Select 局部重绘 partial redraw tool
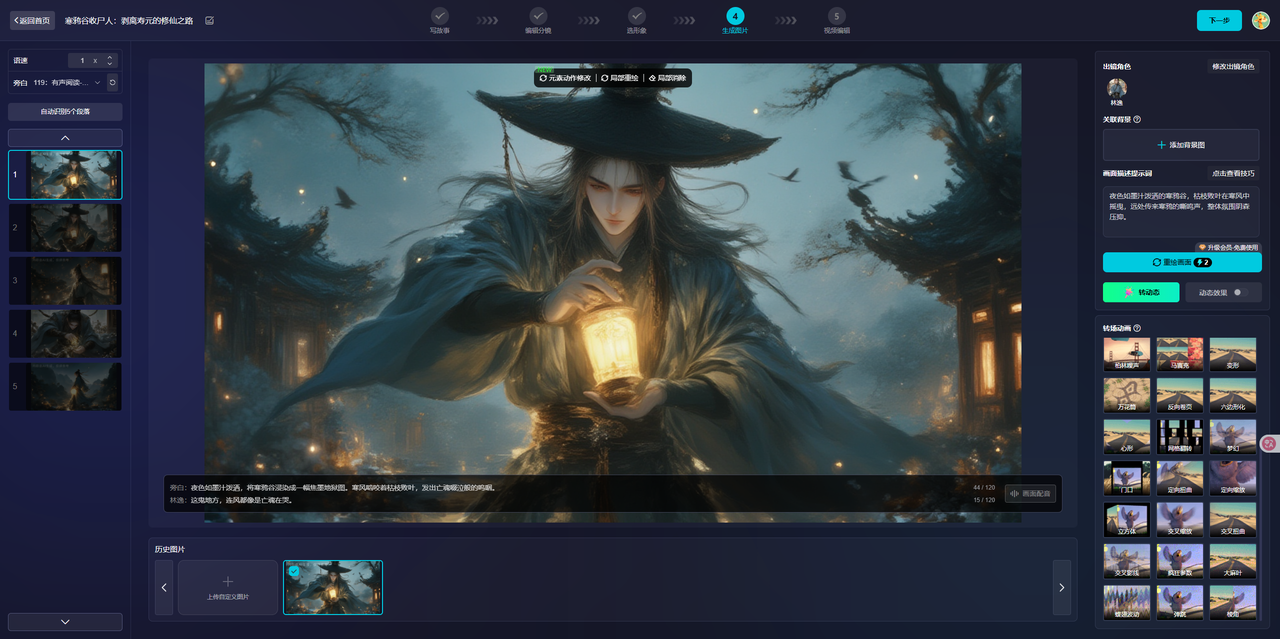Viewport: 1280px width, 639px height. [x=619, y=77]
